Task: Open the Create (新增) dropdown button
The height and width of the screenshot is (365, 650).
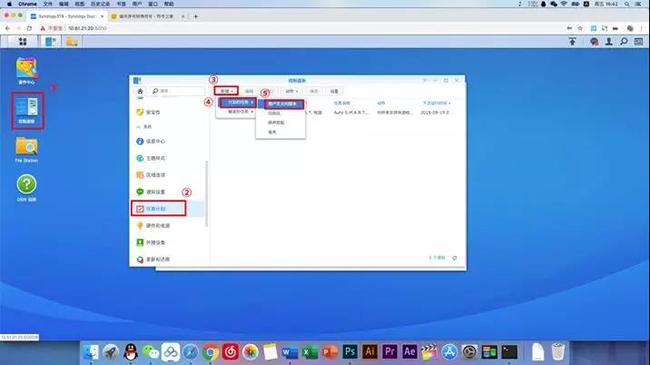Action: pos(226,91)
